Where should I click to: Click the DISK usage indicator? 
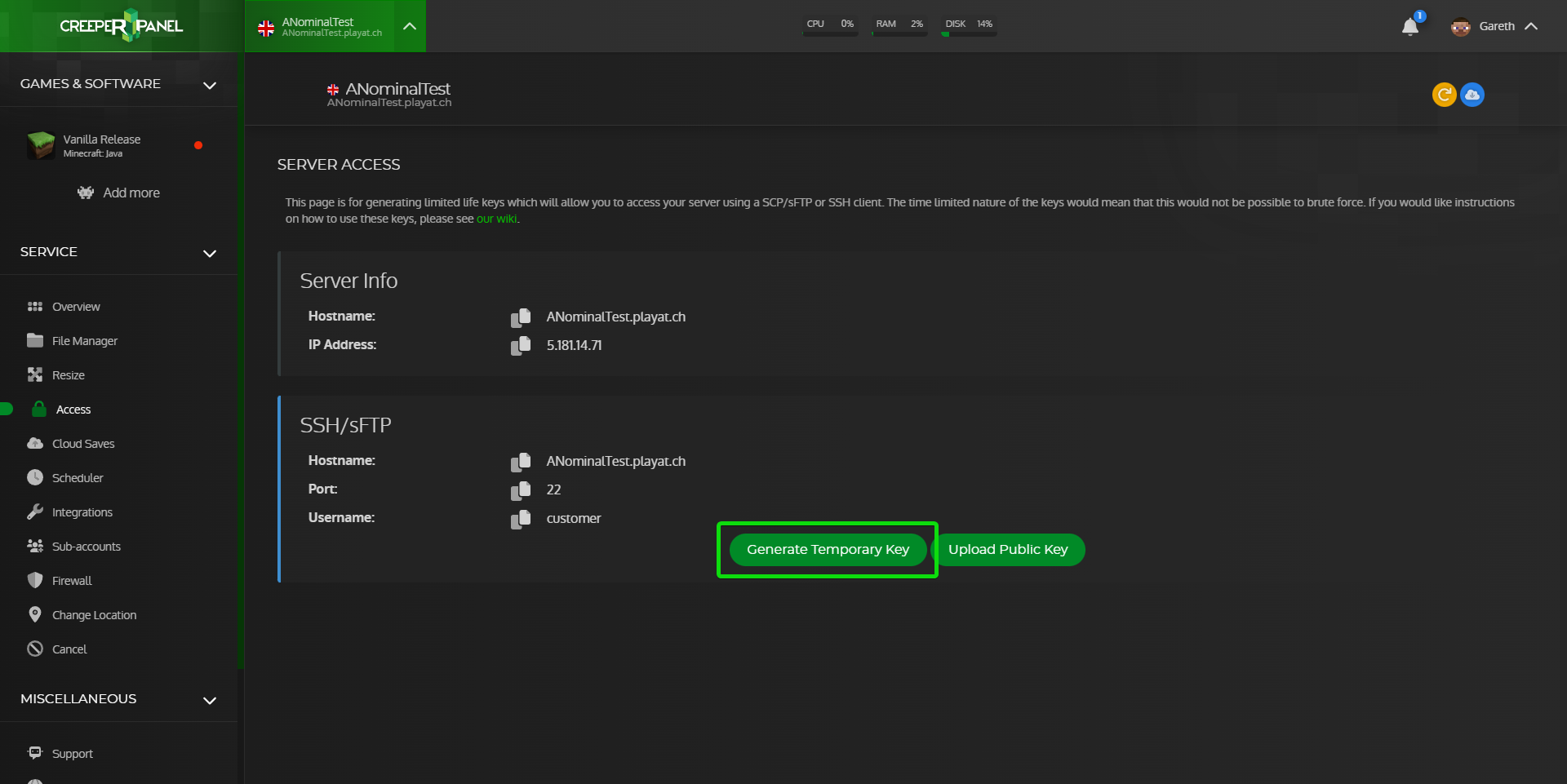[x=969, y=26]
